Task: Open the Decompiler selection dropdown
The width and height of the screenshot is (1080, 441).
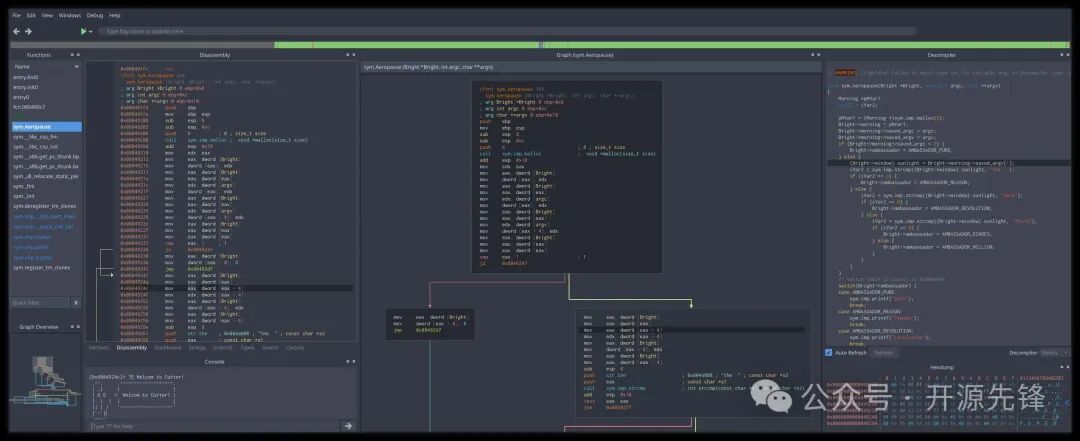Action: point(1053,352)
